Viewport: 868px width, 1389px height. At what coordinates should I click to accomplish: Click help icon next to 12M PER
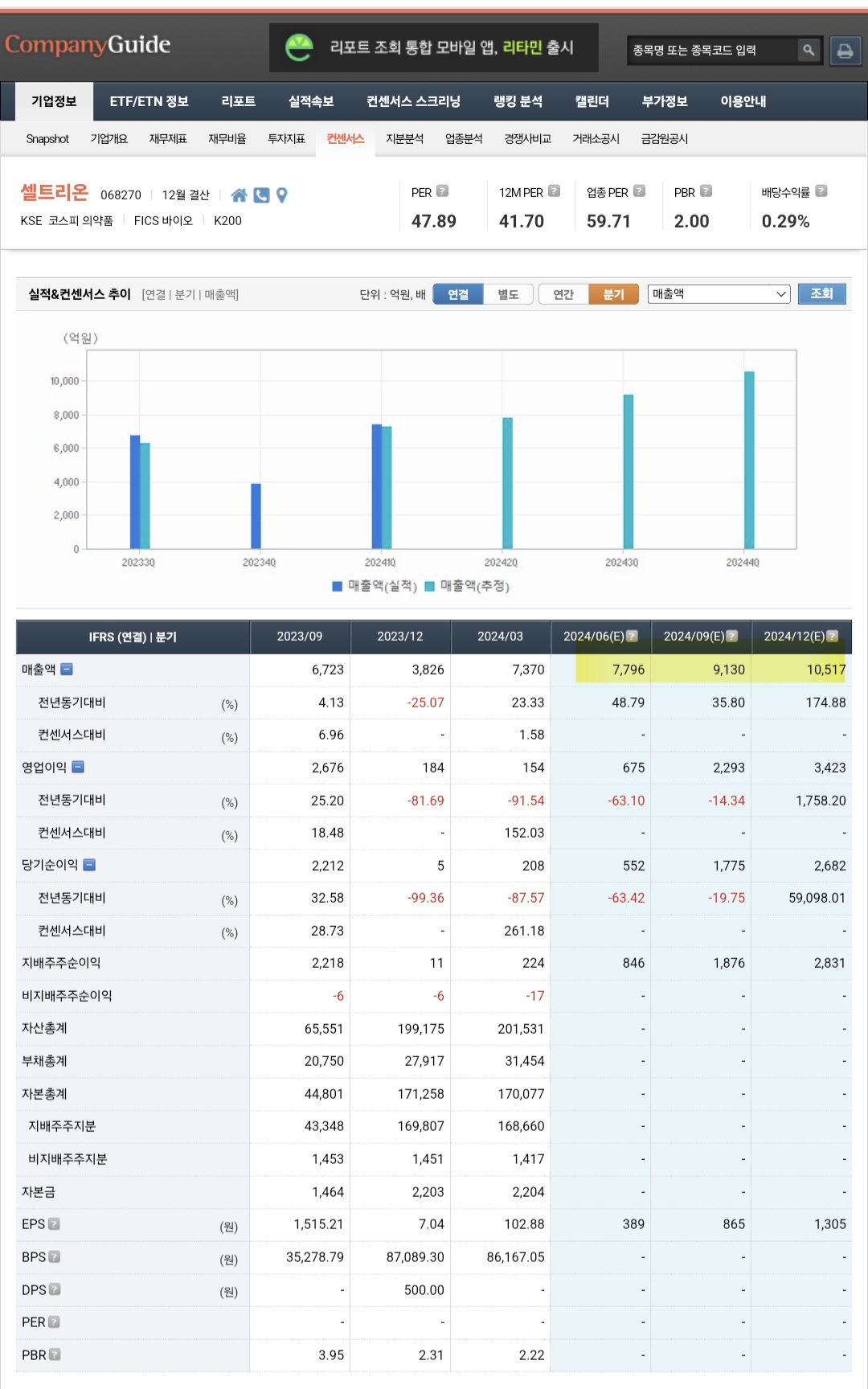(x=554, y=191)
